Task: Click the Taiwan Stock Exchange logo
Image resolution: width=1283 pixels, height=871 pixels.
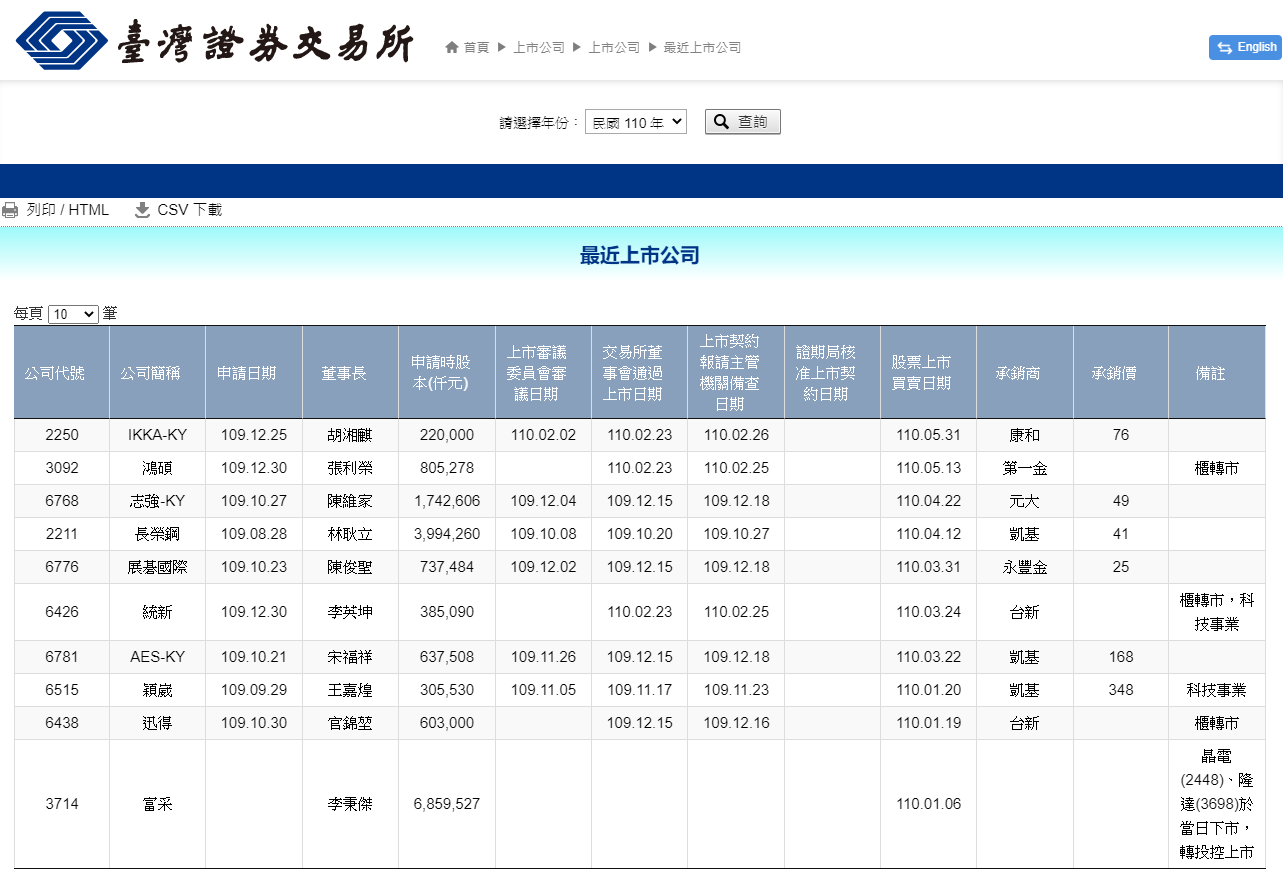Action: (x=215, y=41)
